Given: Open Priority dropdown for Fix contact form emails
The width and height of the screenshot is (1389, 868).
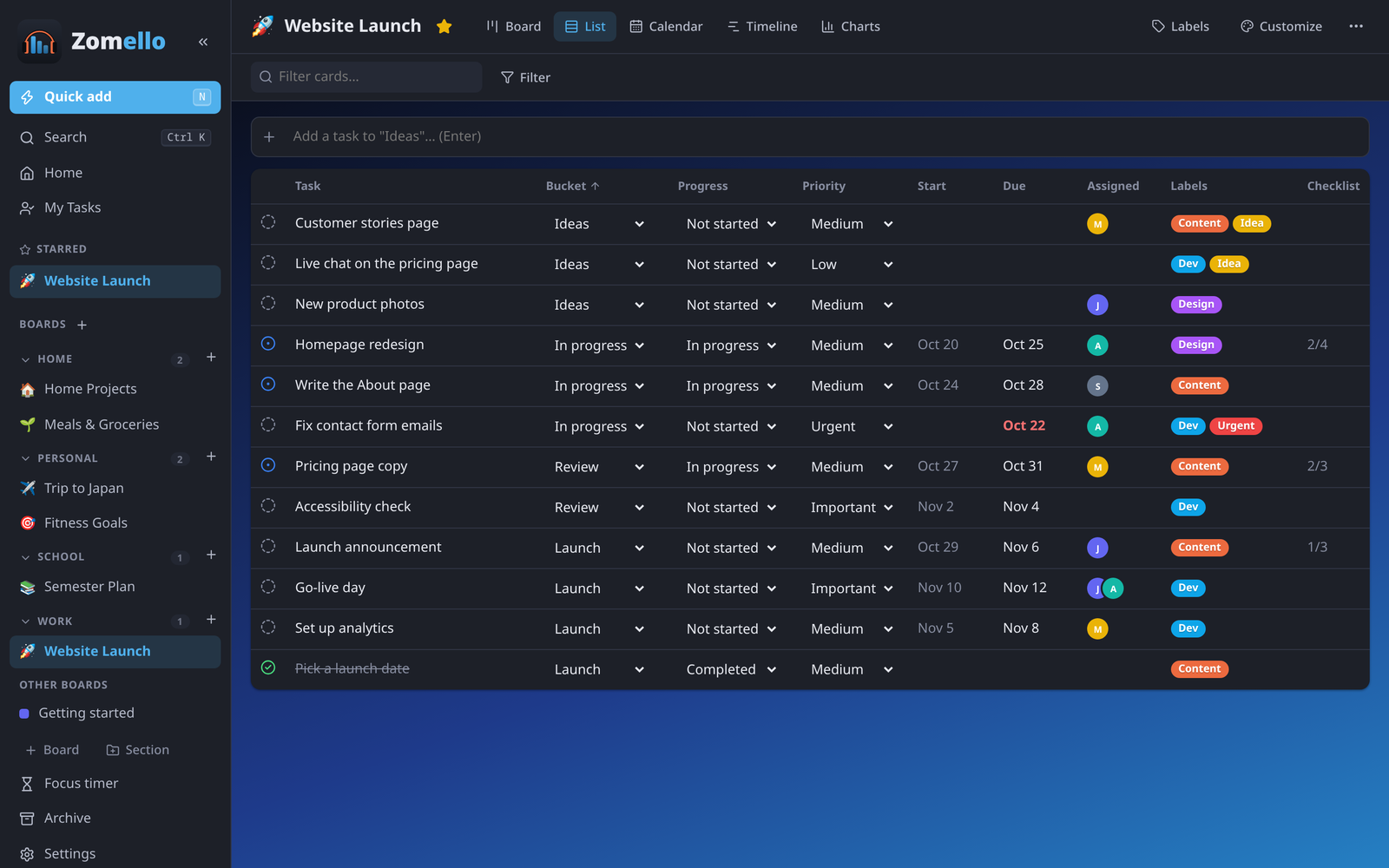Looking at the screenshot, I should [852, 426].
